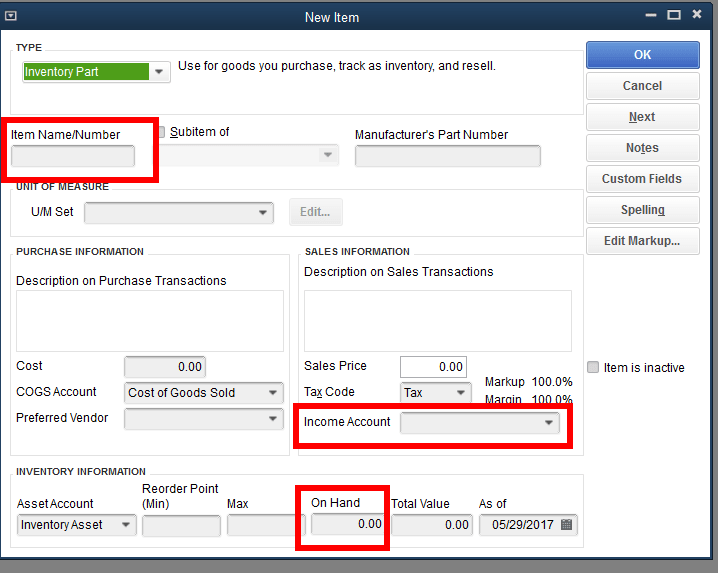
Task: Click the Edit Markup button
Action: pyautogui.click(x=642, y=241)
